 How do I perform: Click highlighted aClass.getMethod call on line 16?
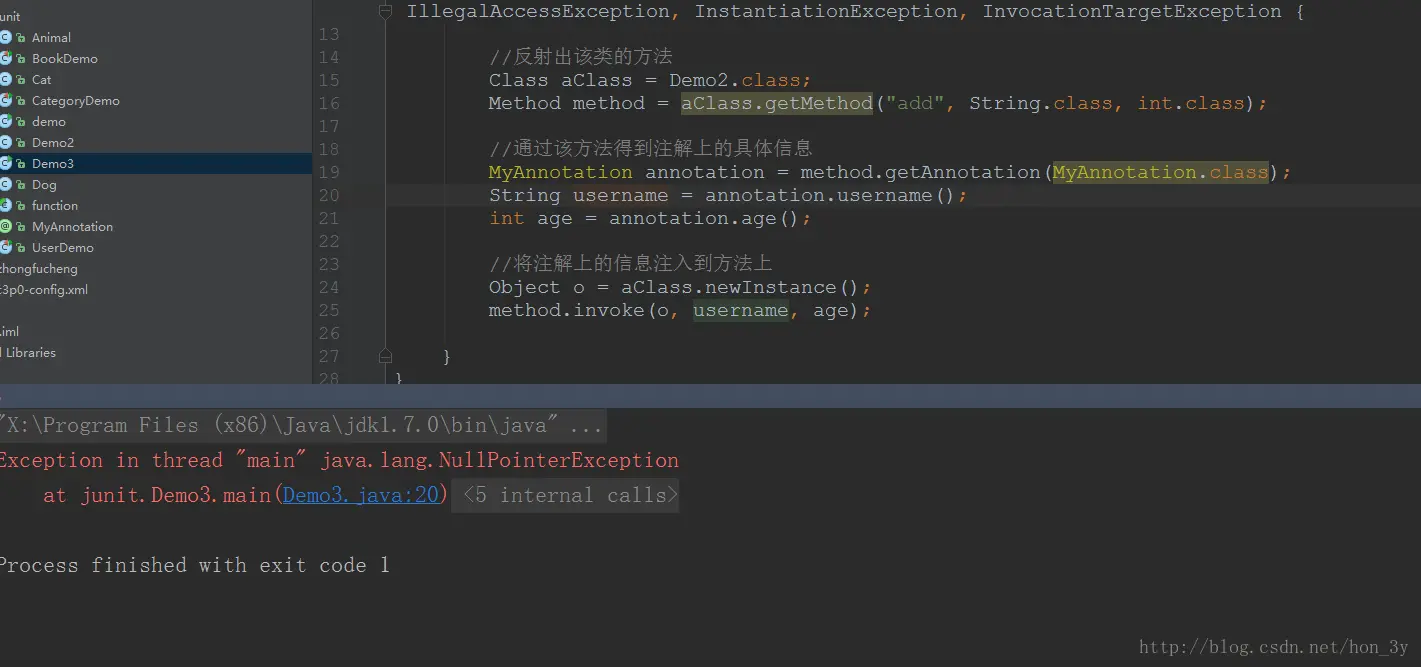(x=777, y=103)
